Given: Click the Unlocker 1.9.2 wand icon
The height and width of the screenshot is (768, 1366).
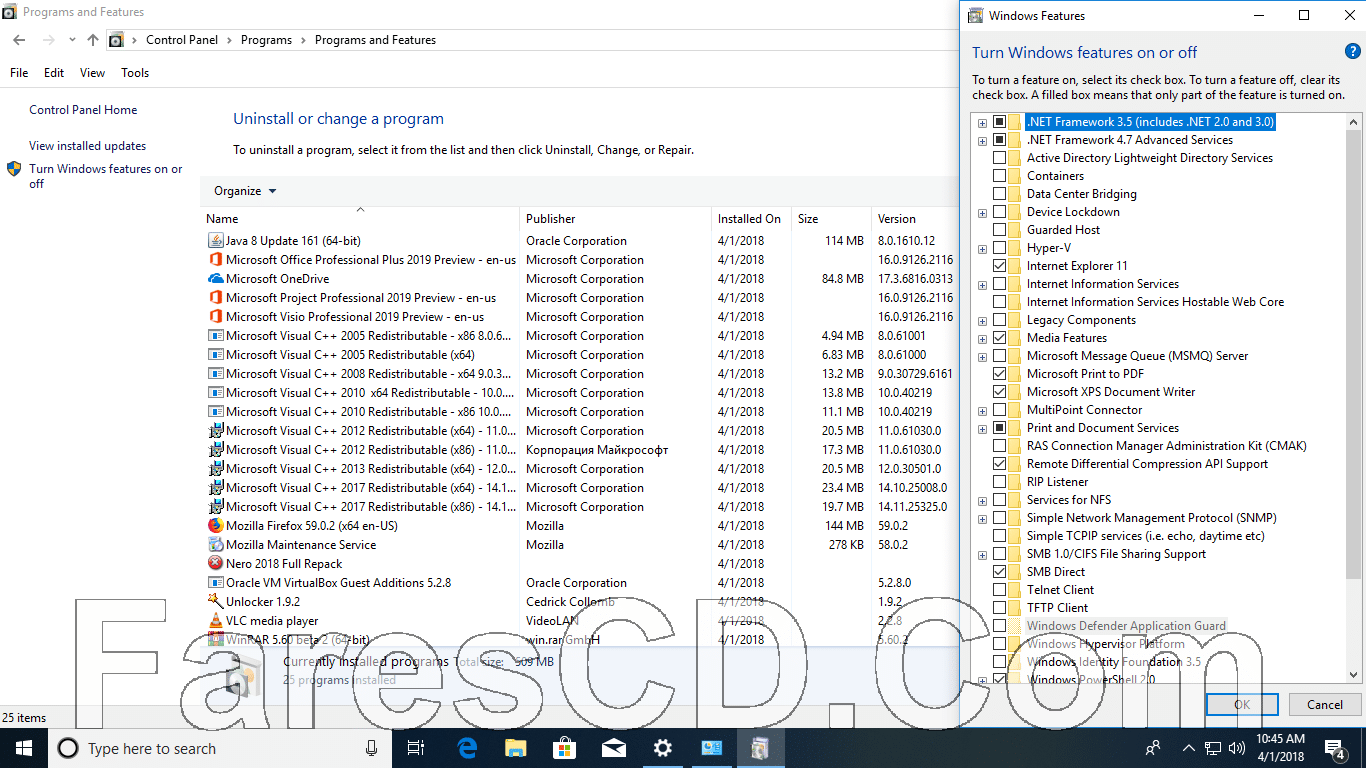Looking at the screenshot, I should (x=215, y=602).
